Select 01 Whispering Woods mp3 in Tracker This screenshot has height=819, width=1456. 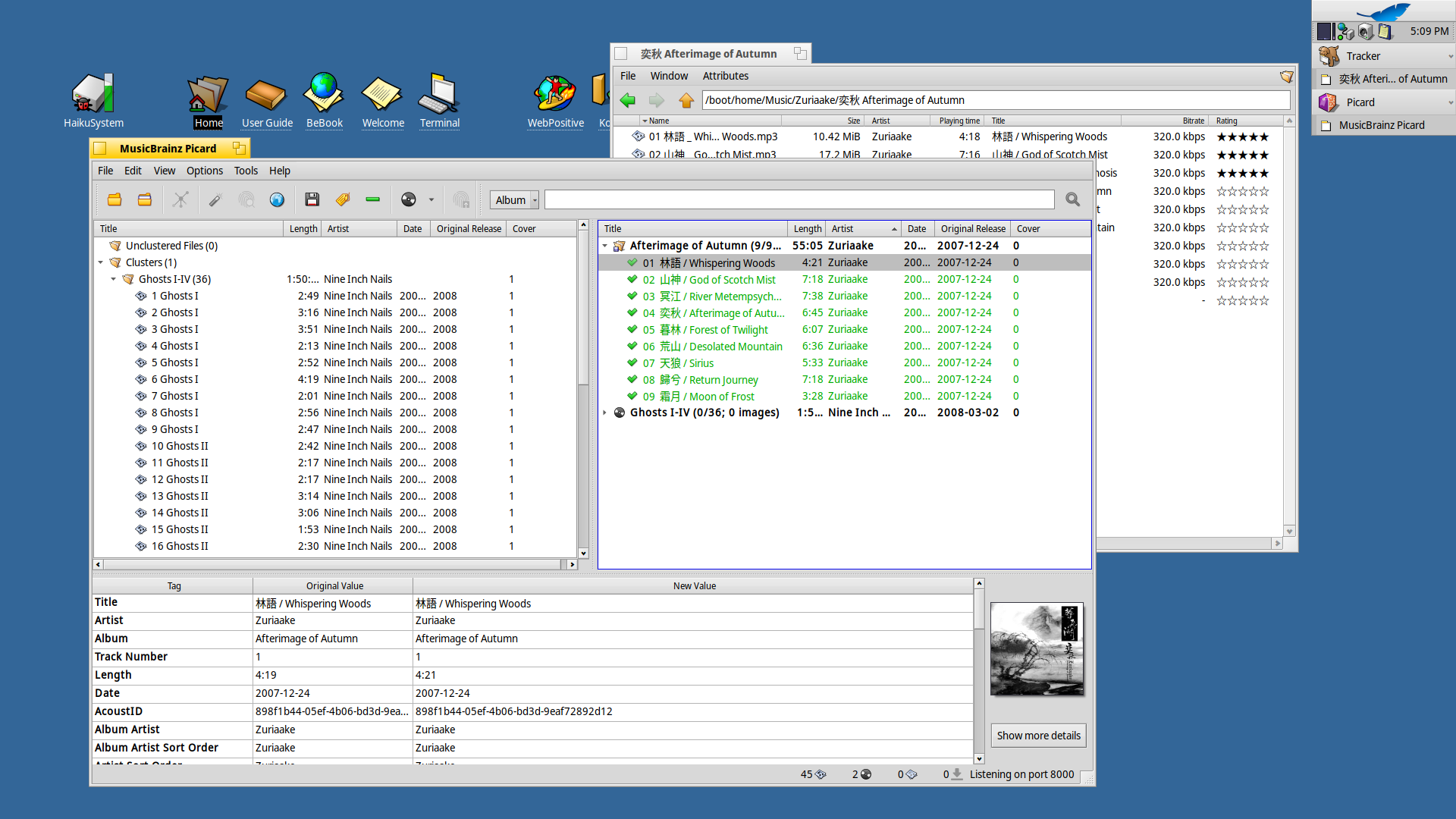click(x=713, y=136)
